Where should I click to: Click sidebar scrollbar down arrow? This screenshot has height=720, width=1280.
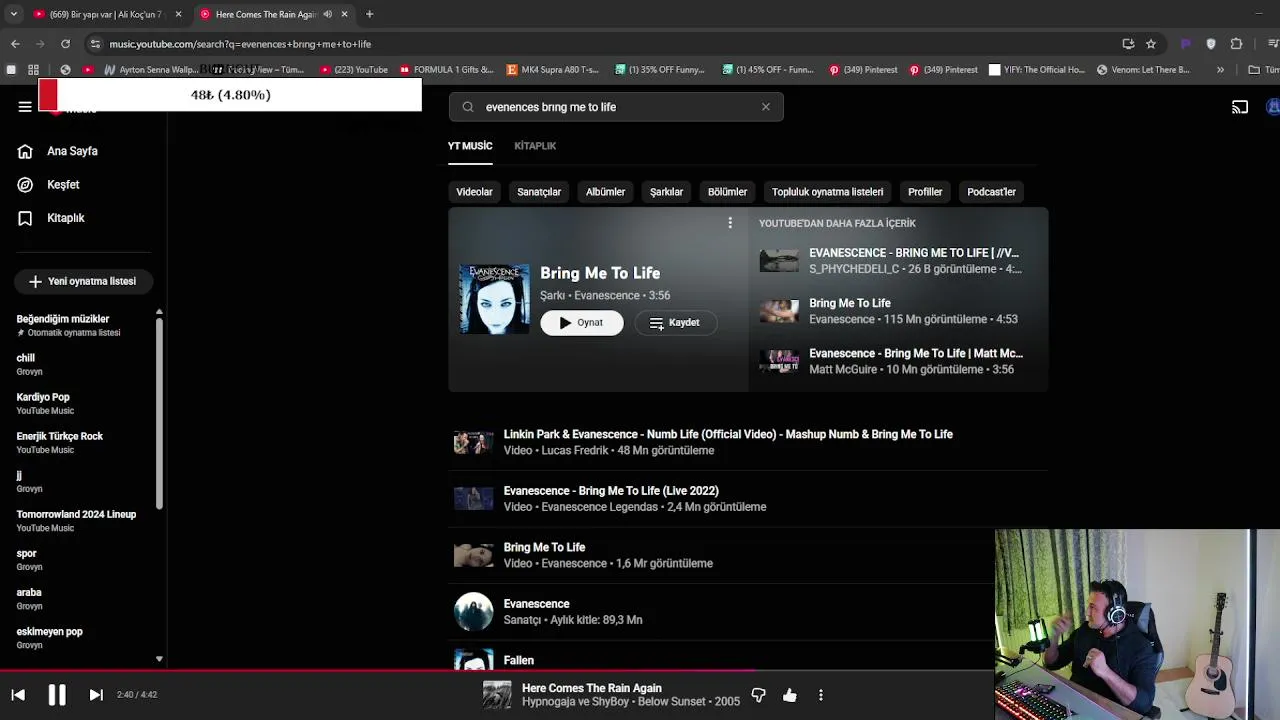(159, 660)
